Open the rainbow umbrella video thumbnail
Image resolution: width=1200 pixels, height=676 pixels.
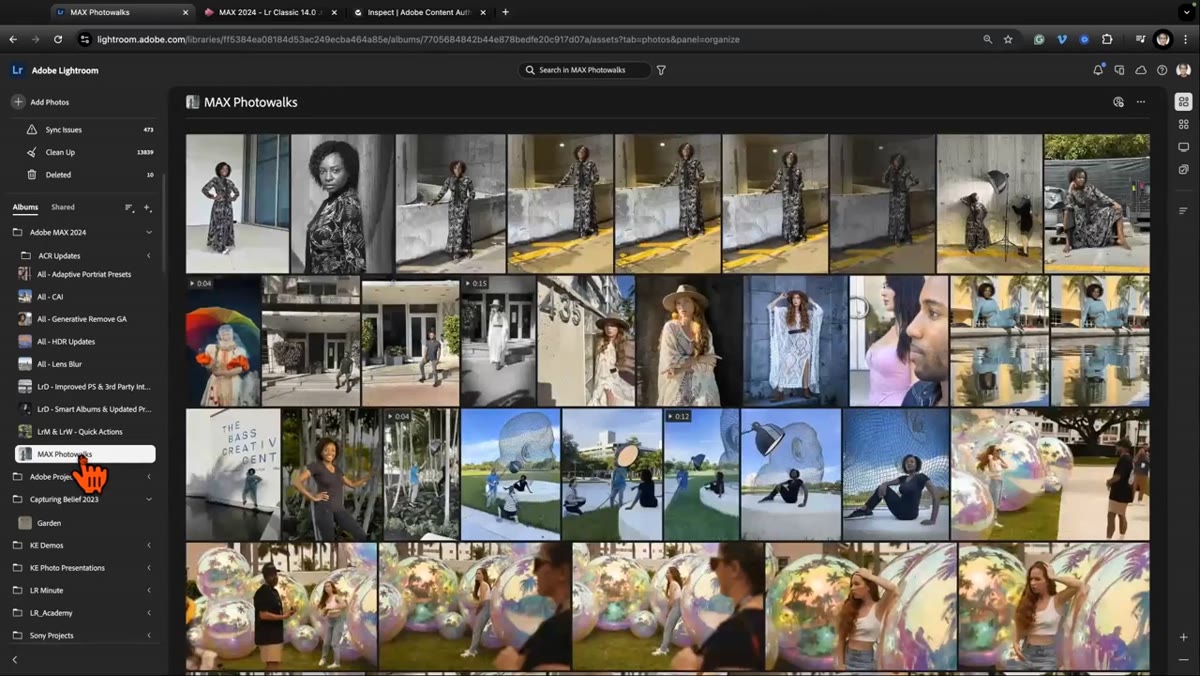(x=223, y=341)
